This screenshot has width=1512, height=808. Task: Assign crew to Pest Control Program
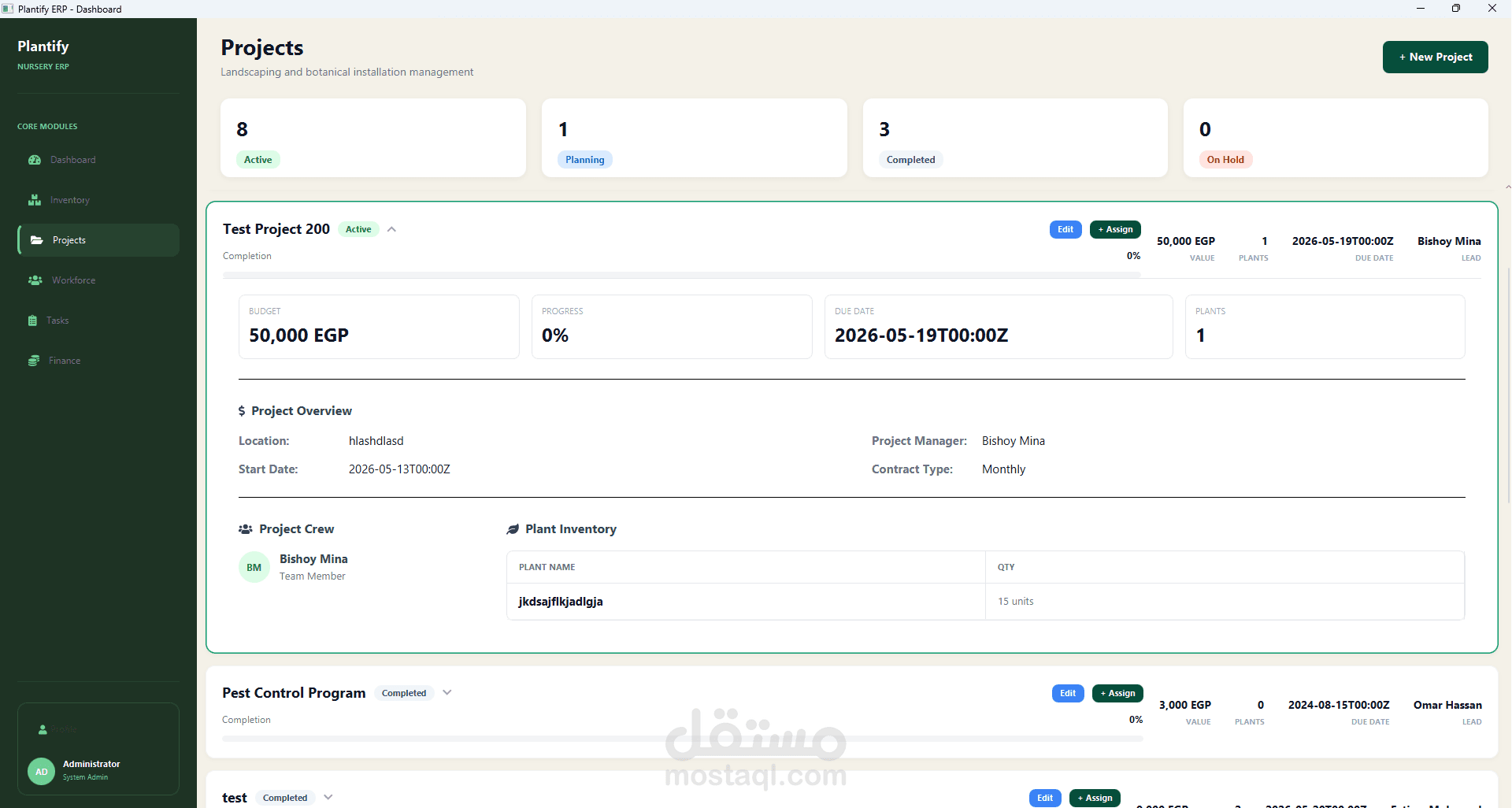[x=1117, y=693]
